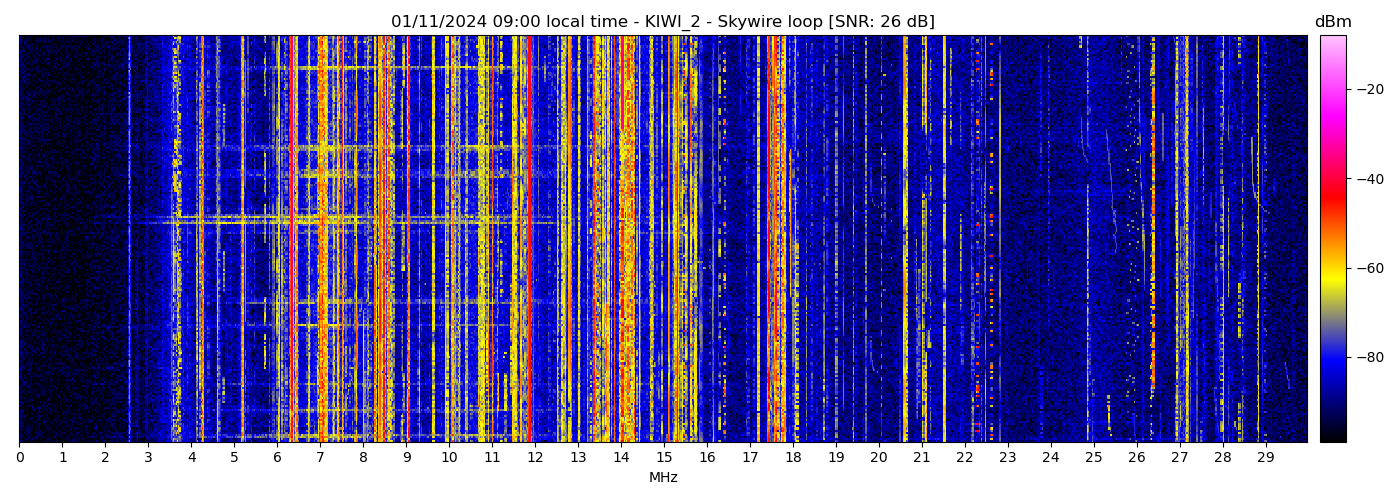Click the plot title mentioning KIWI_2 Skywire loop
Screen dimensions: 1400x500
[x=662, y=22]
